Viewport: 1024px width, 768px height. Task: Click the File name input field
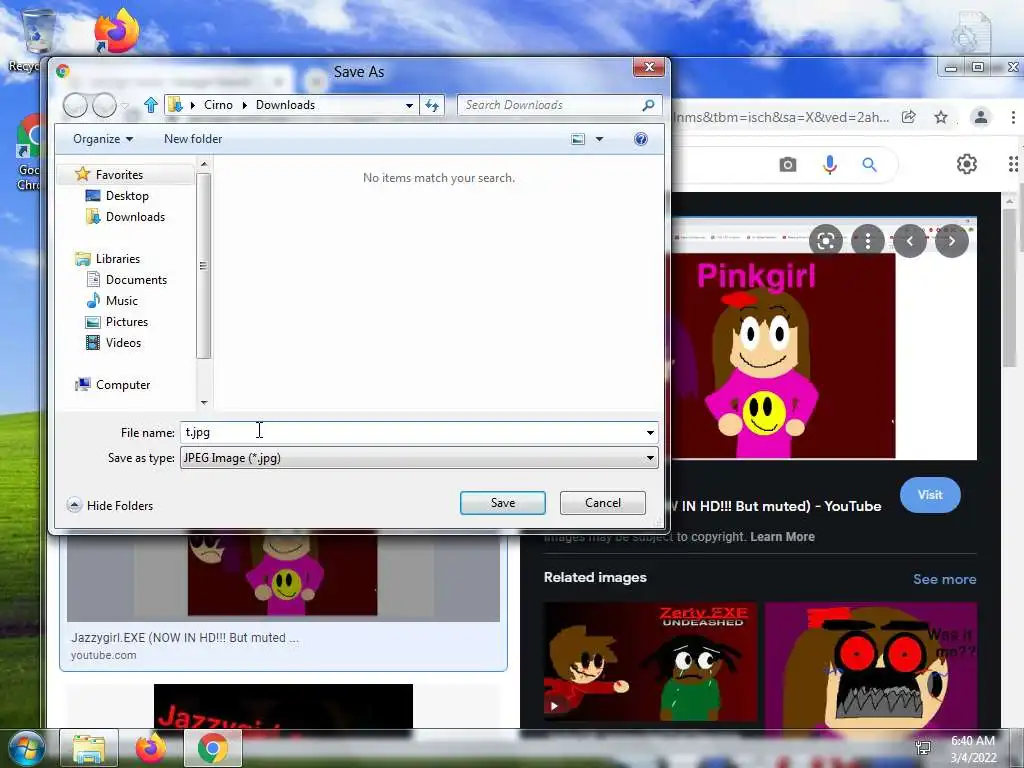[x=411, y=432]
